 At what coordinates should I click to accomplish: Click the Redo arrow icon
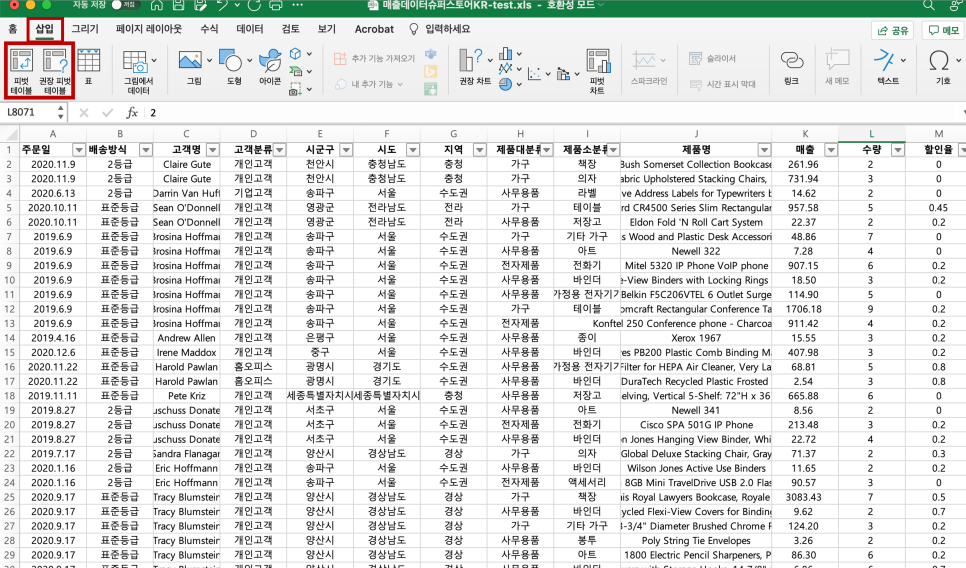tap(254, 6)
